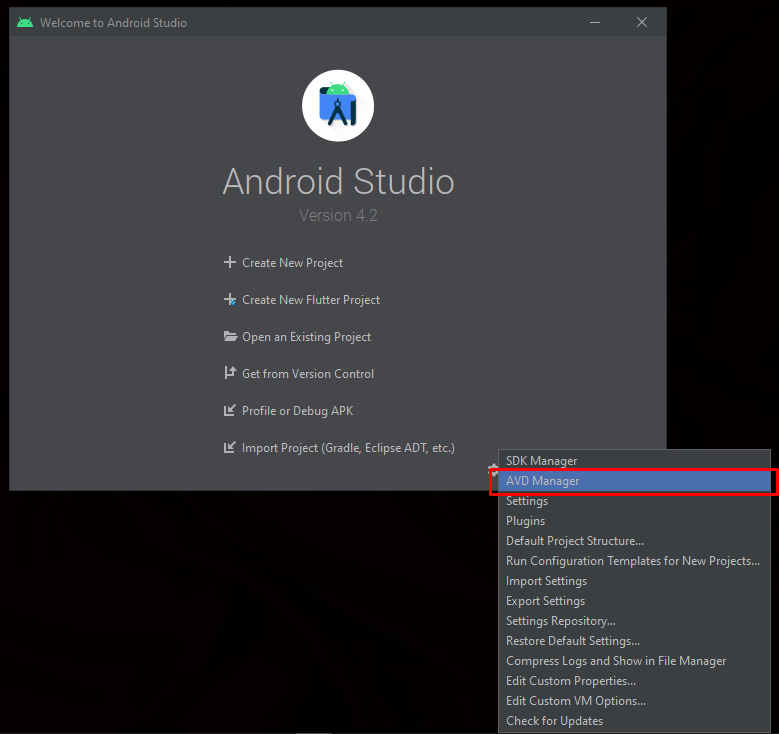Click the VCS arrow icon beside Get from Version Control
The width and height of the screenshot is (779, 734).
point(230,373)
